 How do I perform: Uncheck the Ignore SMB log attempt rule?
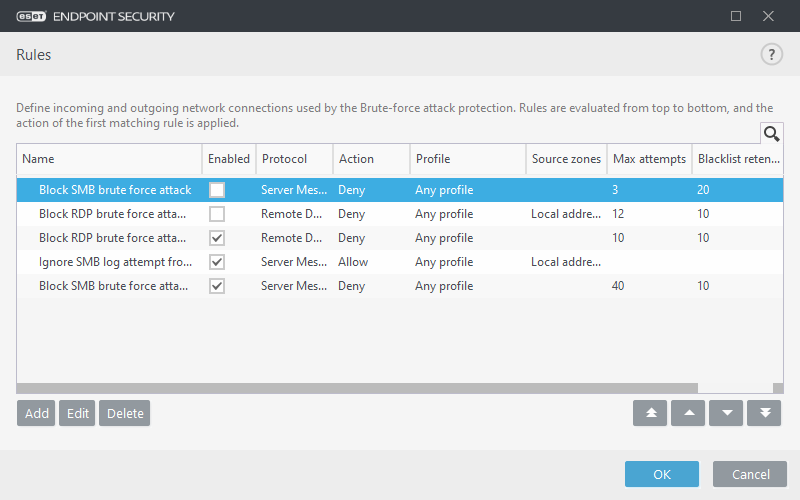point(217,262)
